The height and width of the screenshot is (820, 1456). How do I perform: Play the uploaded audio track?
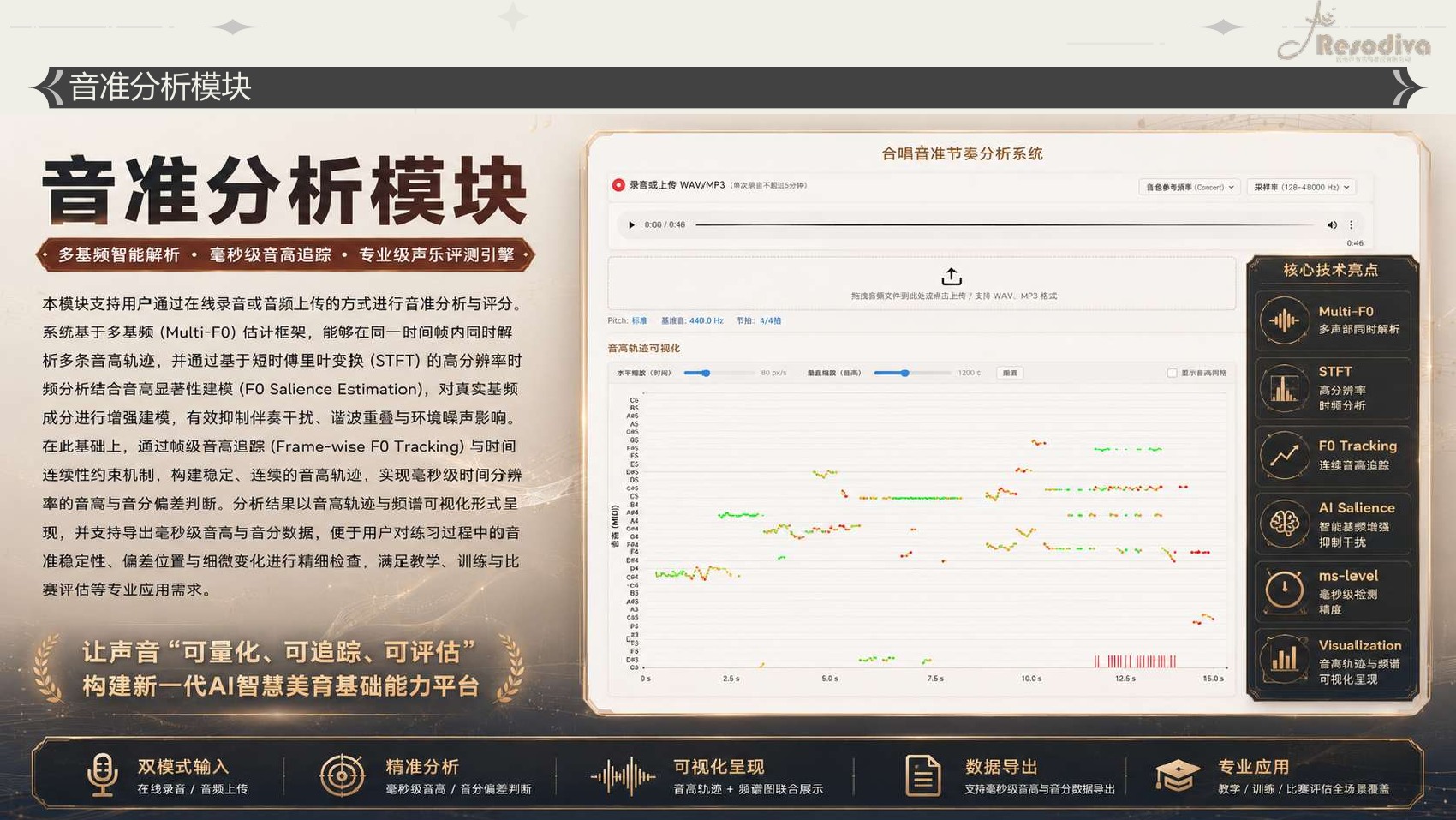pos(631,225)
